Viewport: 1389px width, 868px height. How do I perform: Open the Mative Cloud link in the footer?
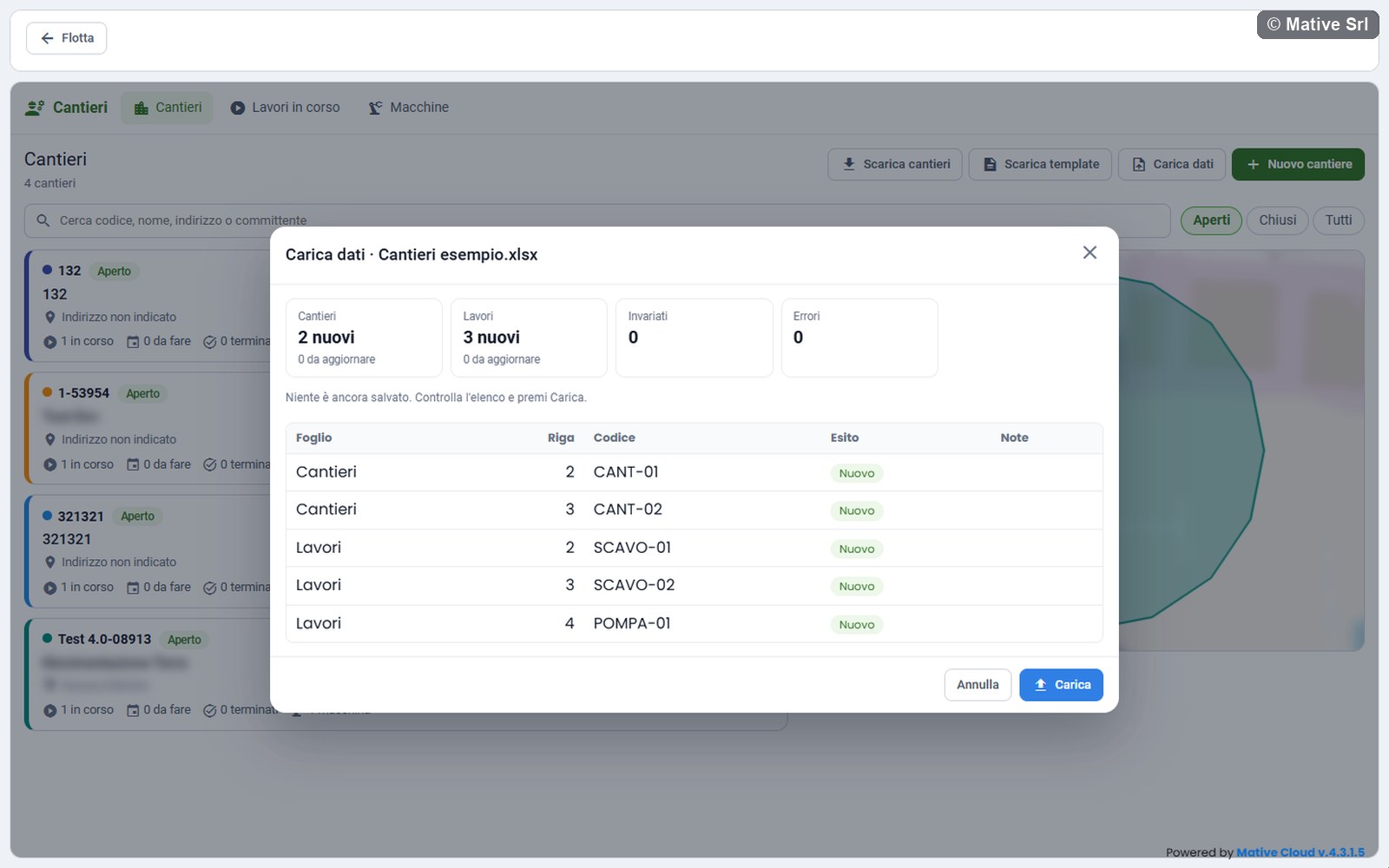(x=1300, y=852)
